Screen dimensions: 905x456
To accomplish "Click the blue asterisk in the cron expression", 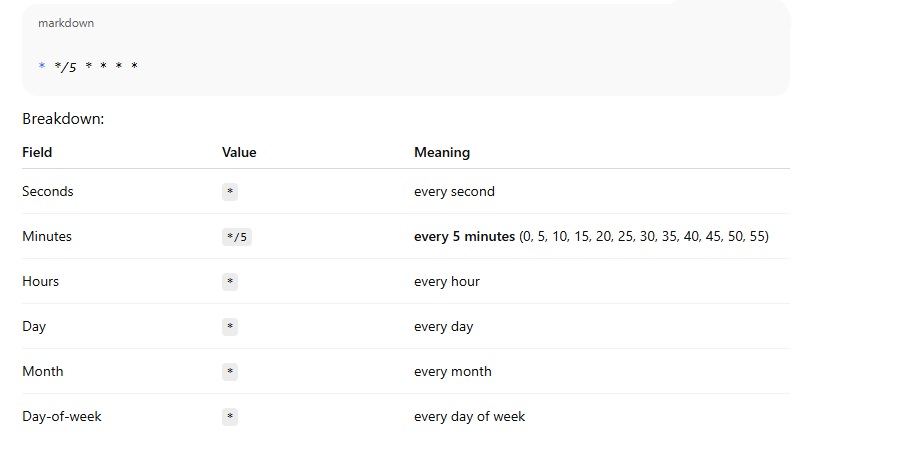I will [42, 67].
